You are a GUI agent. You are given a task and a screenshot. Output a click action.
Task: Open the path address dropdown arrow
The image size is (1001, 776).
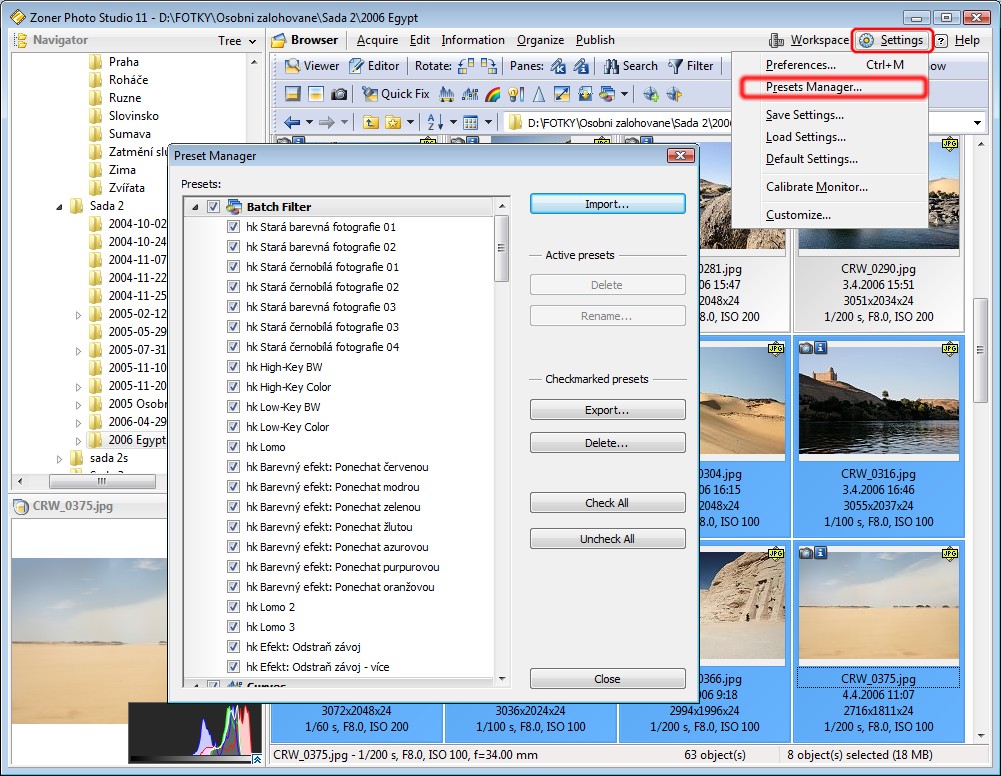click(x=977, y=122)
